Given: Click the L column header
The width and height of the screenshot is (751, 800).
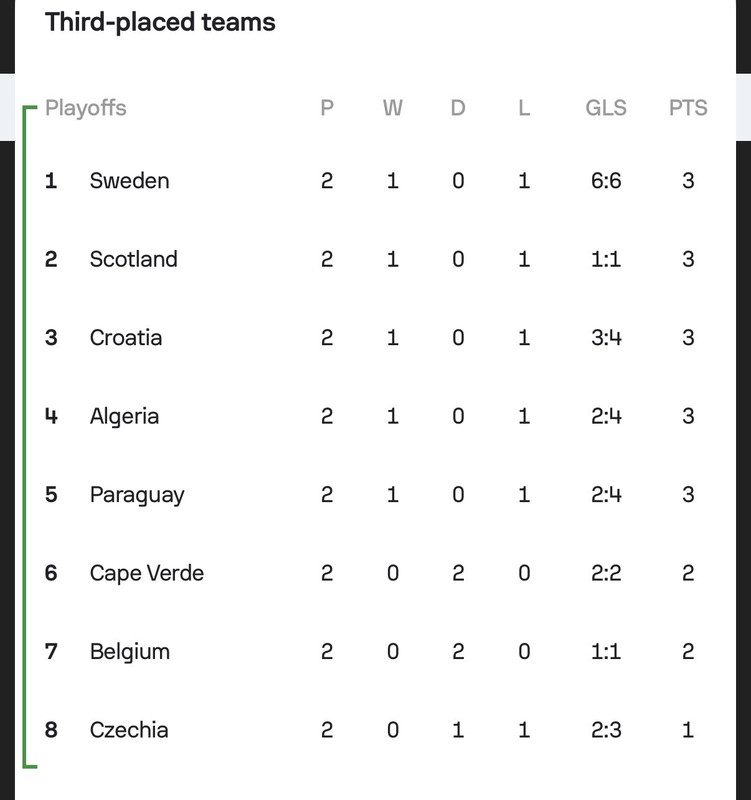Looking at the screenshot, I should click(x=524, y=108).
